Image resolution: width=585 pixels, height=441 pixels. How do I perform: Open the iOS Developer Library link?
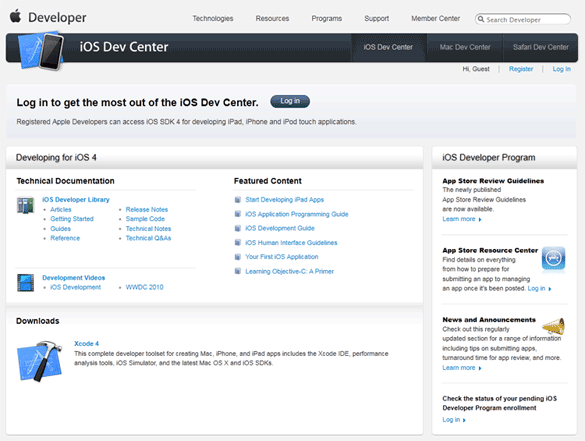coord(76,200)
